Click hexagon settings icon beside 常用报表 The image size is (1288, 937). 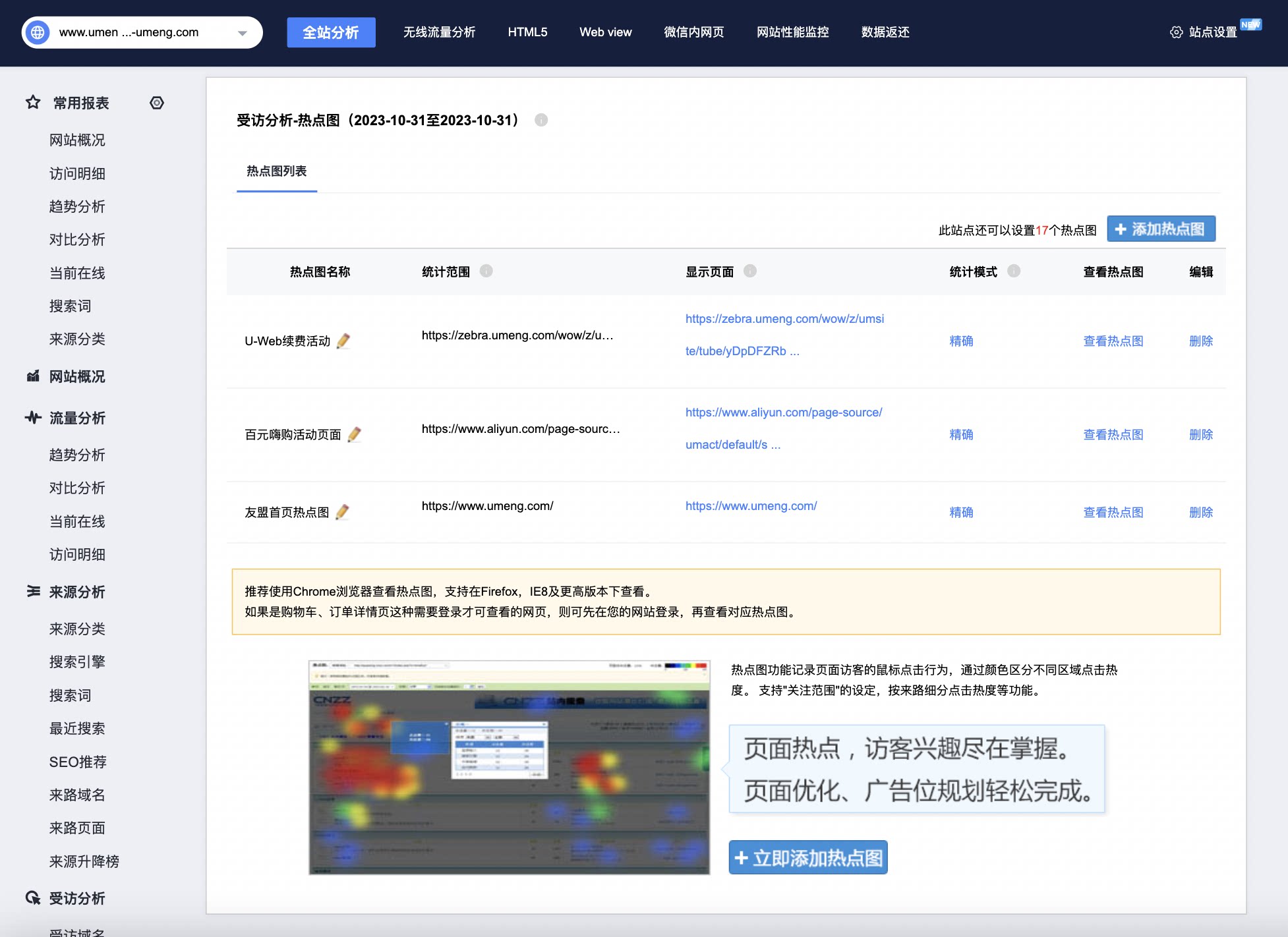click(x=157, y=103)
